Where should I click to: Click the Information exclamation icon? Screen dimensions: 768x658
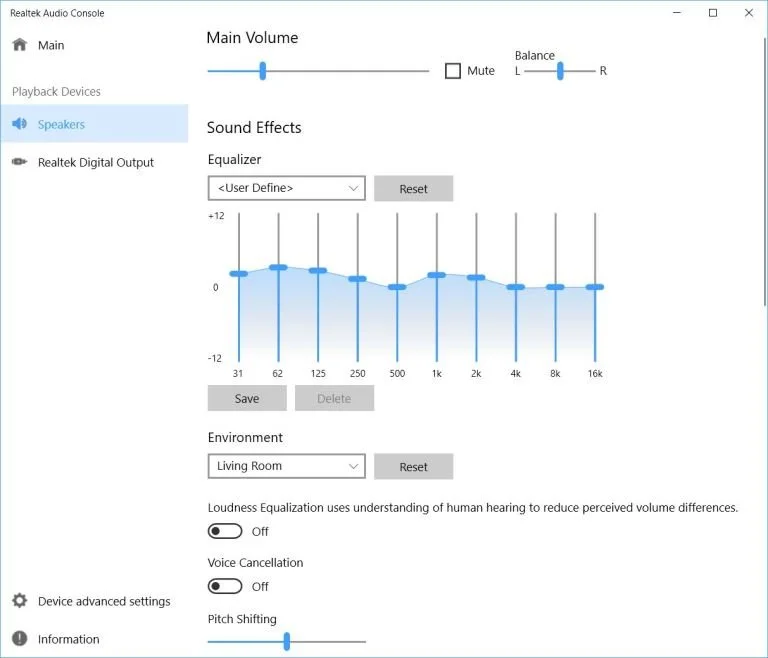pos(20,638)
